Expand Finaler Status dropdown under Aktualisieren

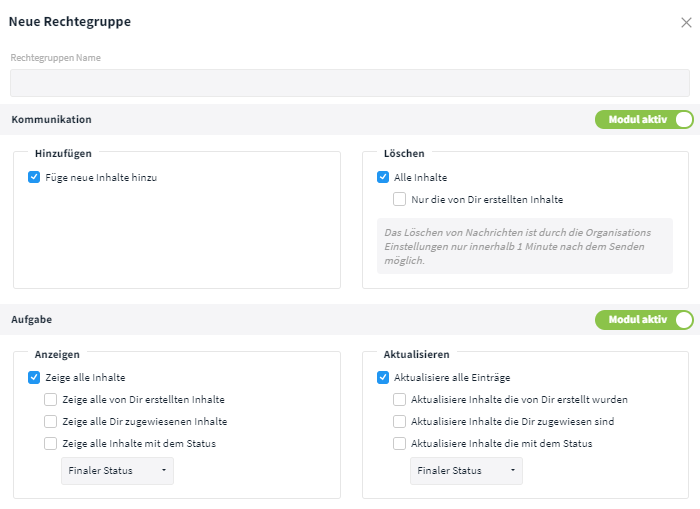tap(466, 471)
